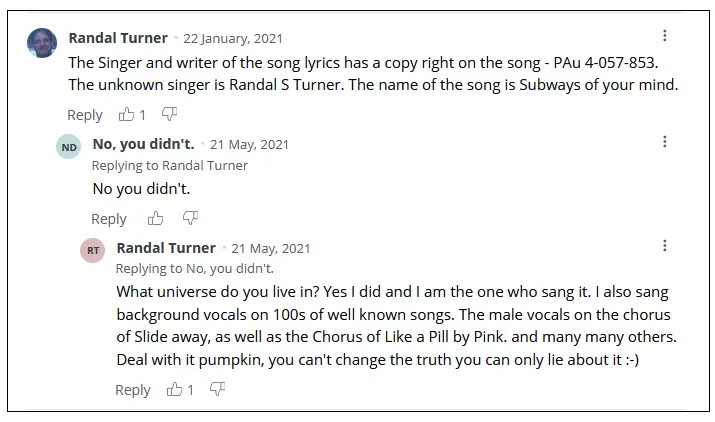715x422 pixels.
Task: Reply to Randal Turner's 'What universe' comment
Action: coord(133,390)
